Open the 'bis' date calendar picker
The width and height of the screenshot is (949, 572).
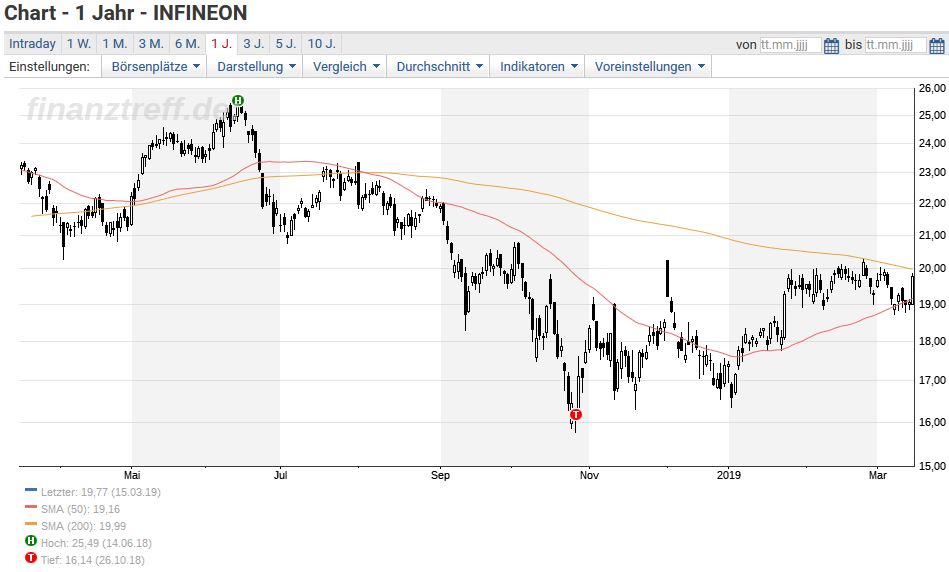click(x=936, y=45)
